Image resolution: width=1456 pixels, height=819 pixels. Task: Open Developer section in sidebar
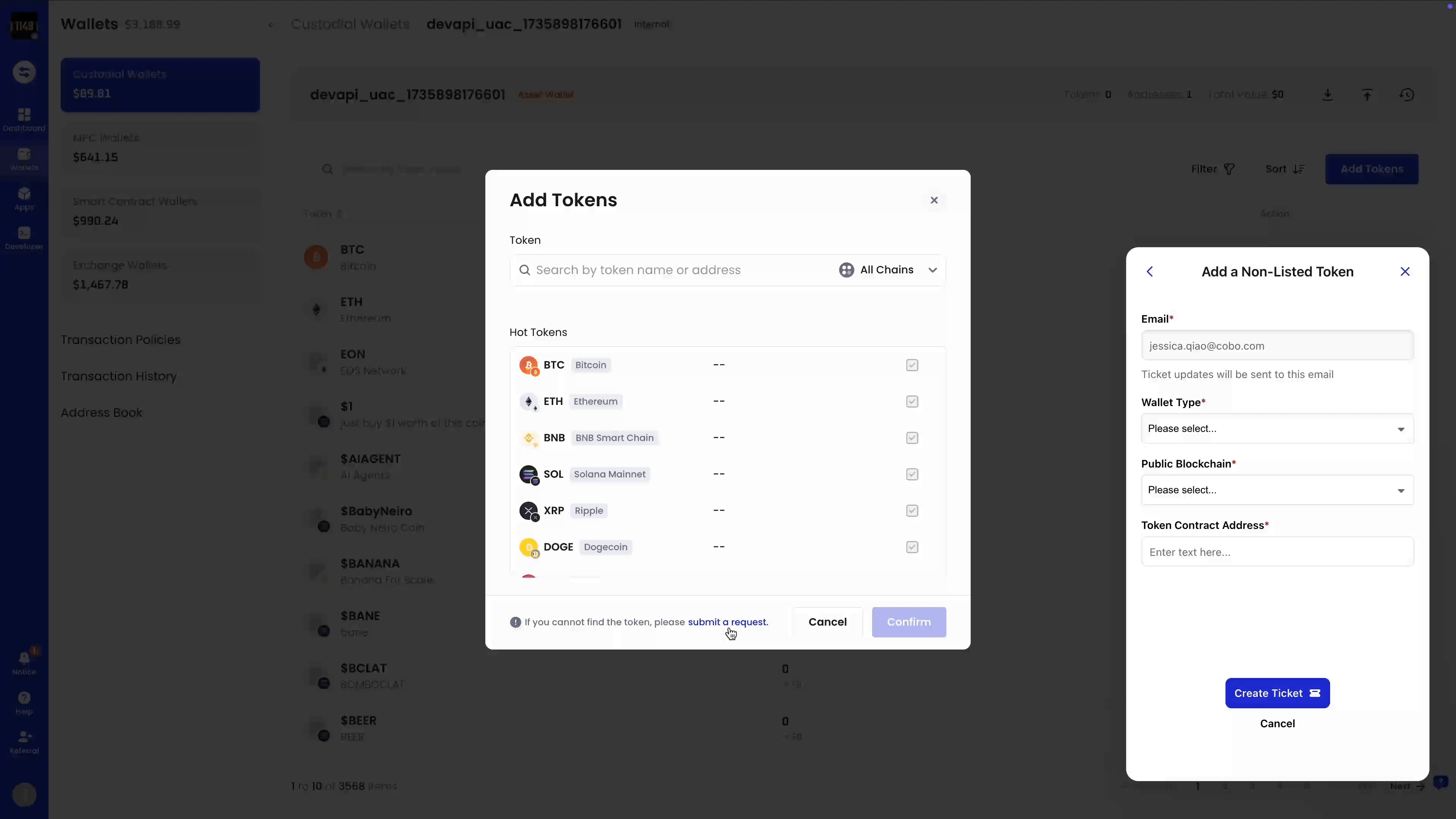coord(24,238)
